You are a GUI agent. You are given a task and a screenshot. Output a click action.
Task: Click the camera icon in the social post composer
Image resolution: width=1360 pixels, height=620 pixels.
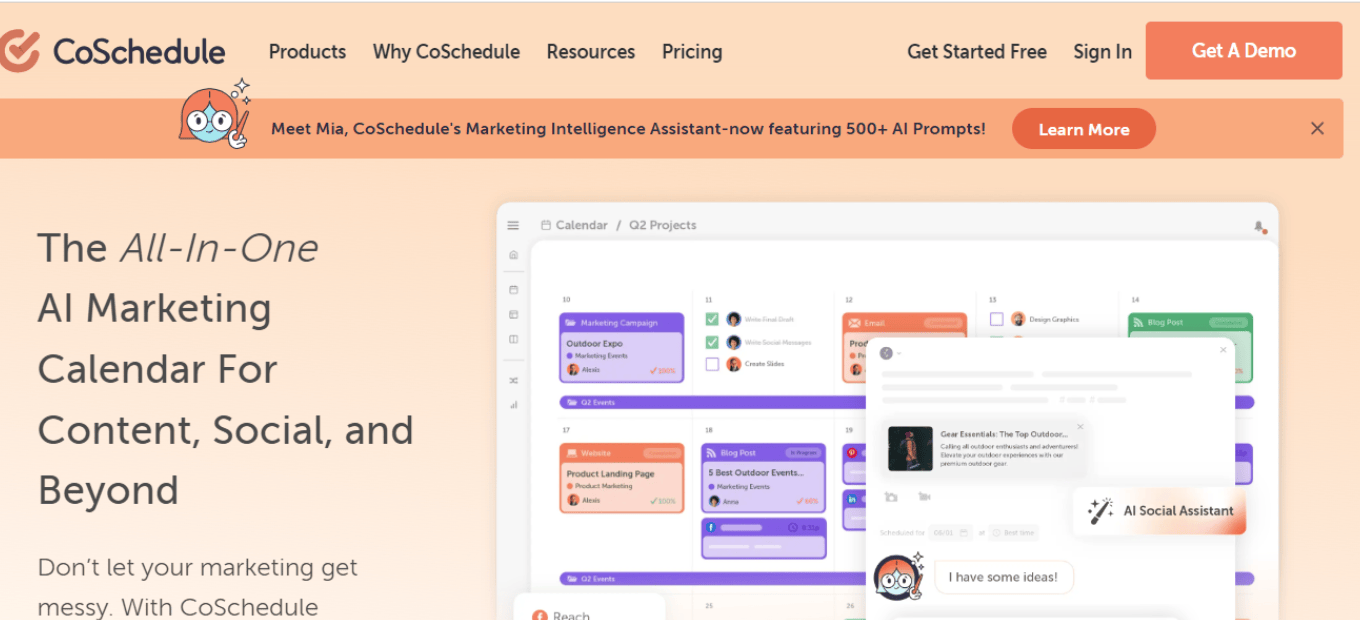pyautogui.click(x=891, y=497)
